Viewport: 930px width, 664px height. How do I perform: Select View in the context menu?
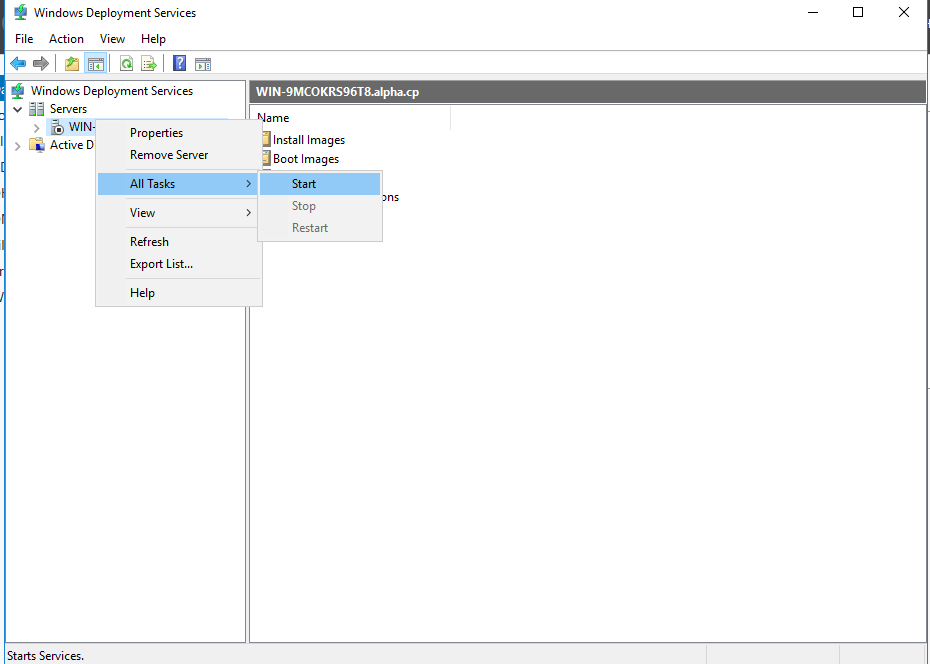pyautogui.click(x=179, y=213)
